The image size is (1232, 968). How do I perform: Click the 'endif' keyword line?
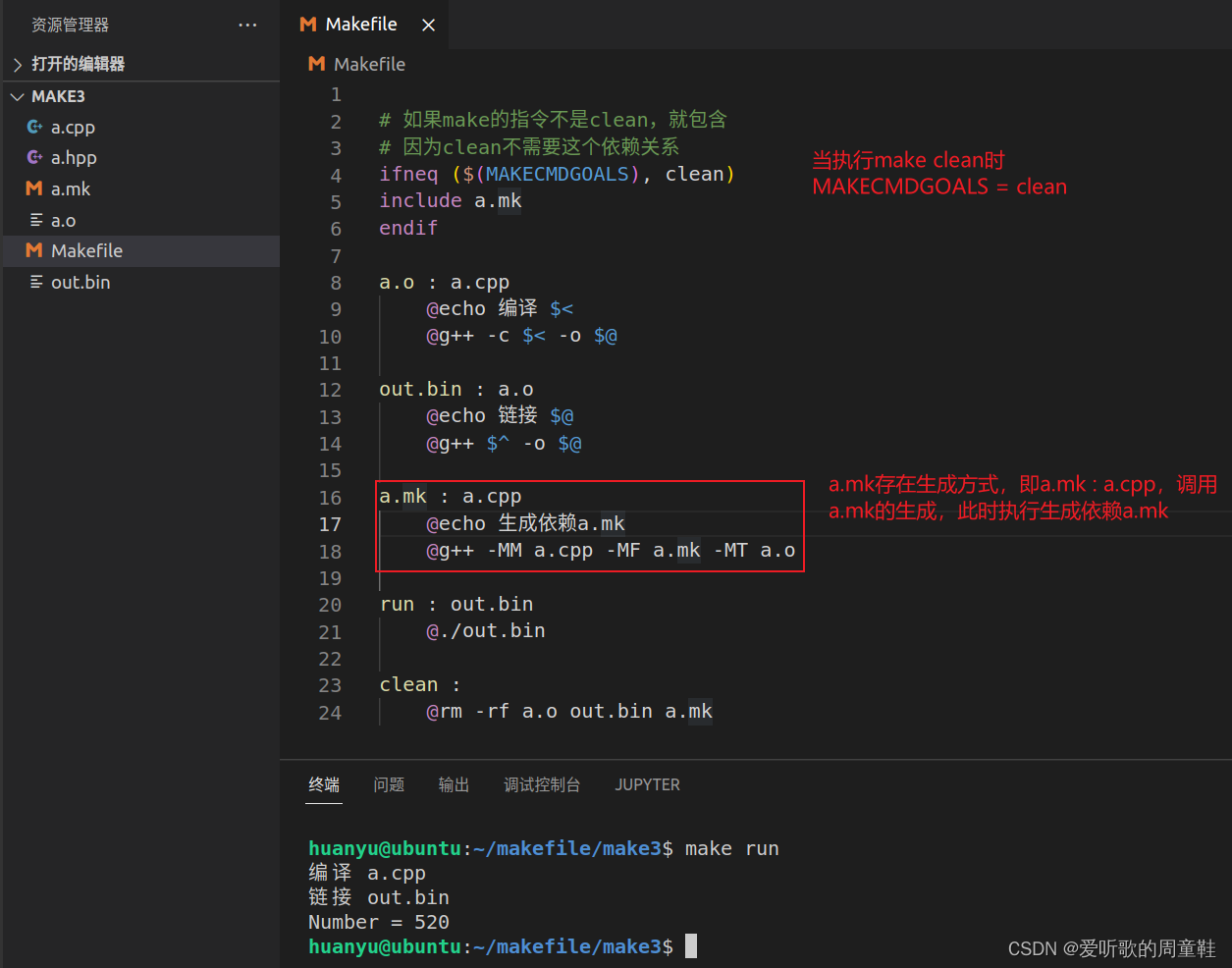408,228
